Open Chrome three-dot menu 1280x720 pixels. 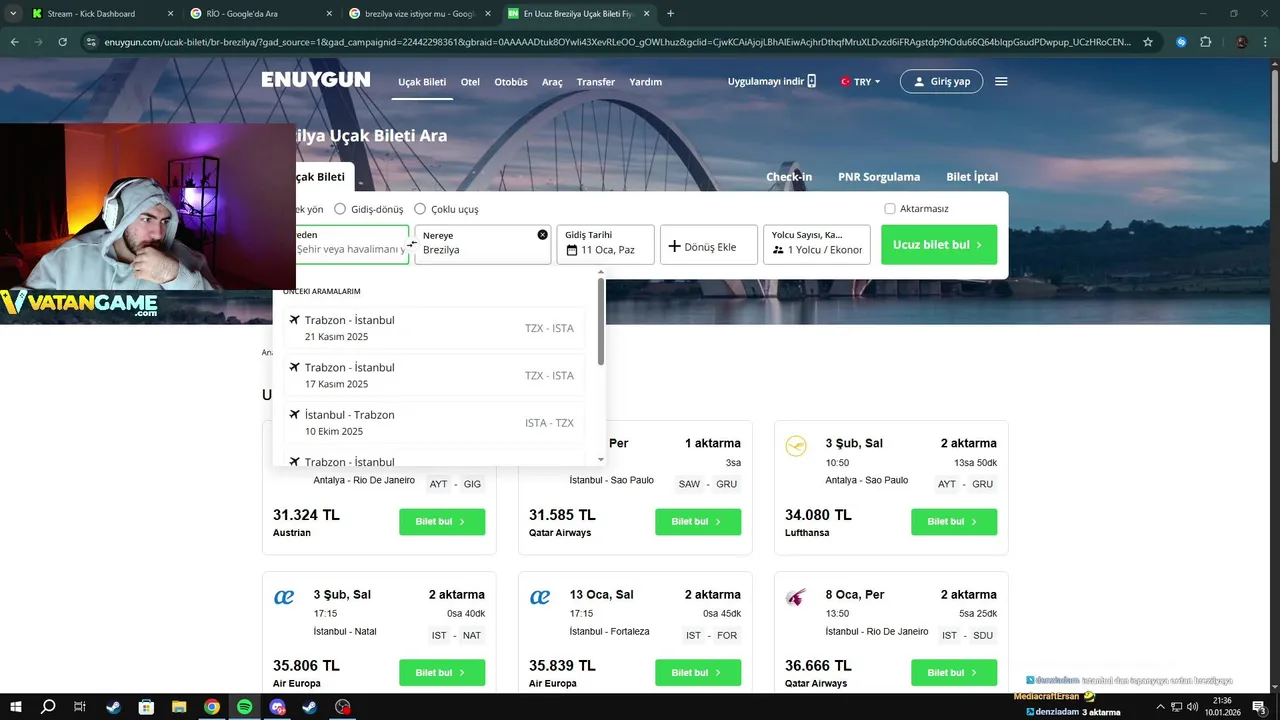point(1264,42)
